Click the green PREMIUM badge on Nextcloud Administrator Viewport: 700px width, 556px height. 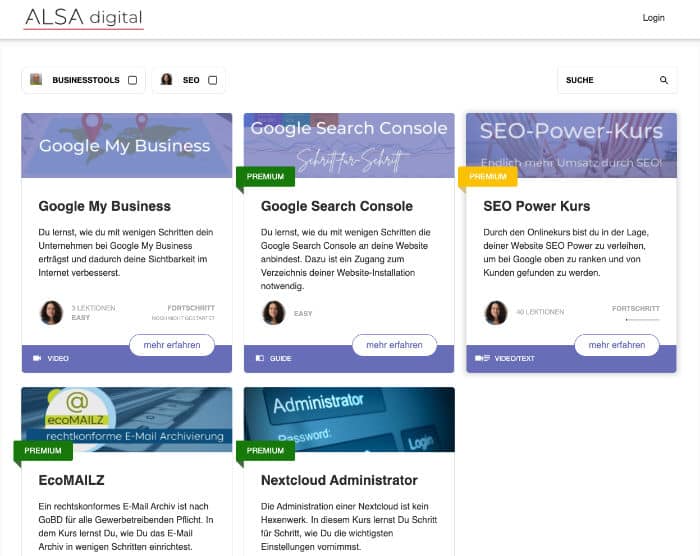click(x=266, y=451)
